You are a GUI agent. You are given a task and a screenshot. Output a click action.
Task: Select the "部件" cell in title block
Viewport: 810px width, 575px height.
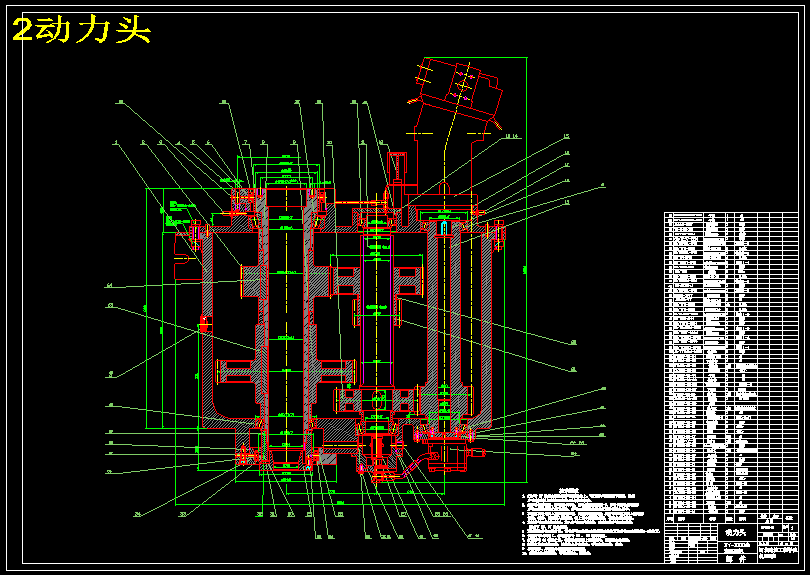coord(736,558)
